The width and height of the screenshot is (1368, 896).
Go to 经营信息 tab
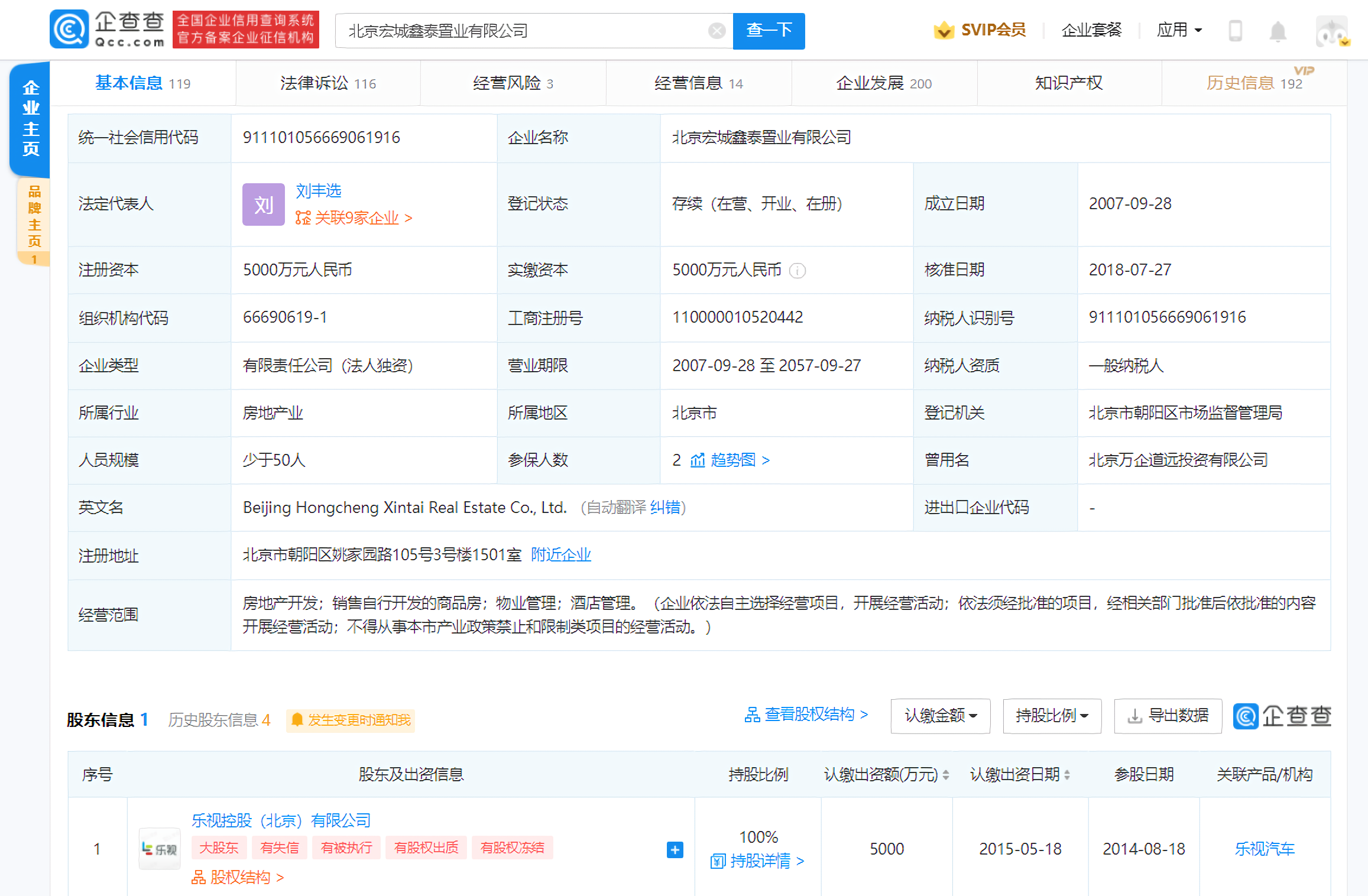coord(699,83)
